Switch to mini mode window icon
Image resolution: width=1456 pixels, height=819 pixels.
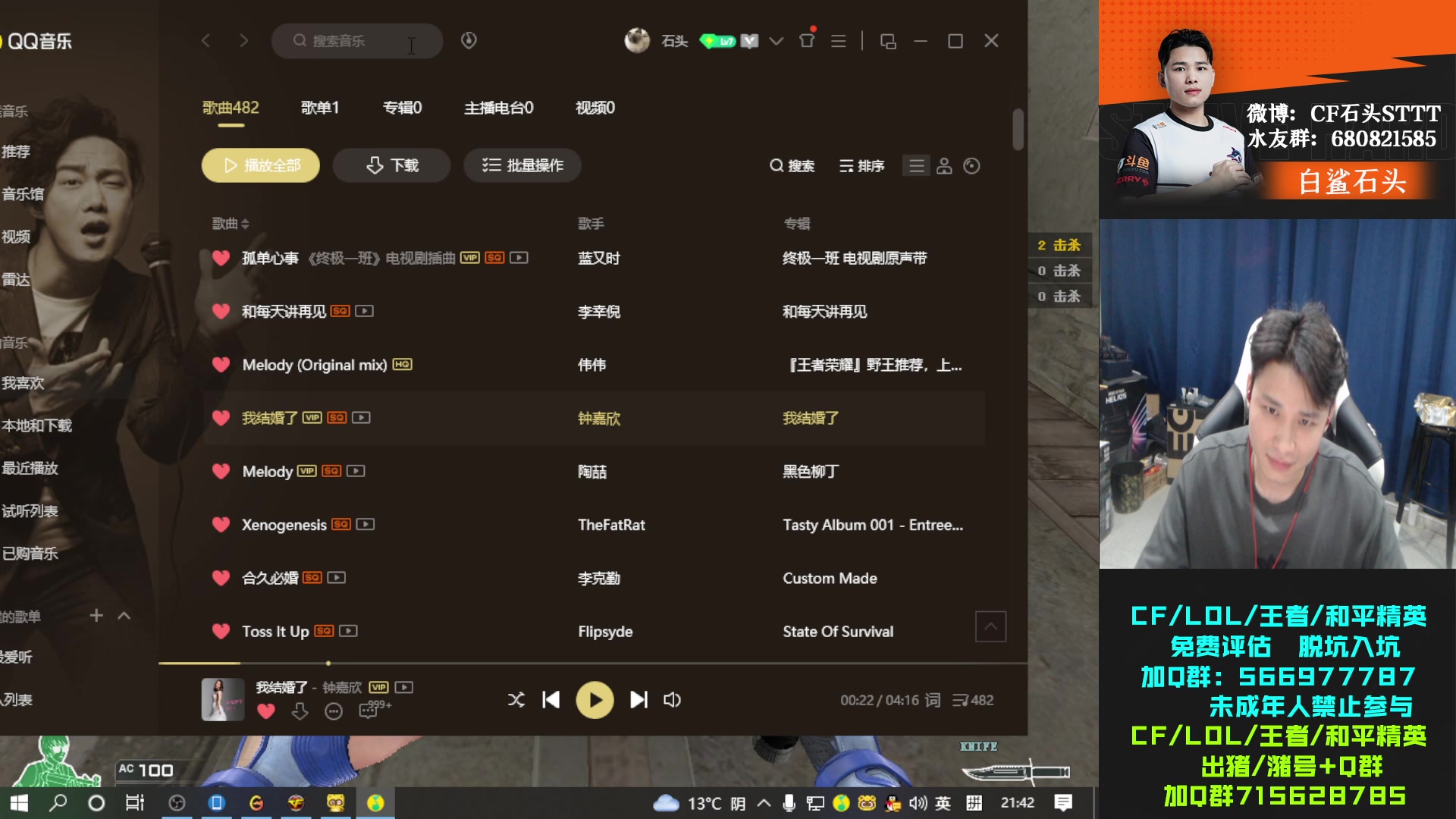coord(888,41)
